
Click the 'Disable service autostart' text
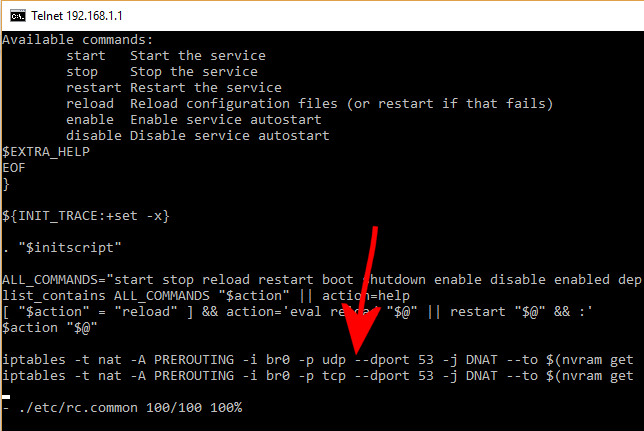[230, 136]
